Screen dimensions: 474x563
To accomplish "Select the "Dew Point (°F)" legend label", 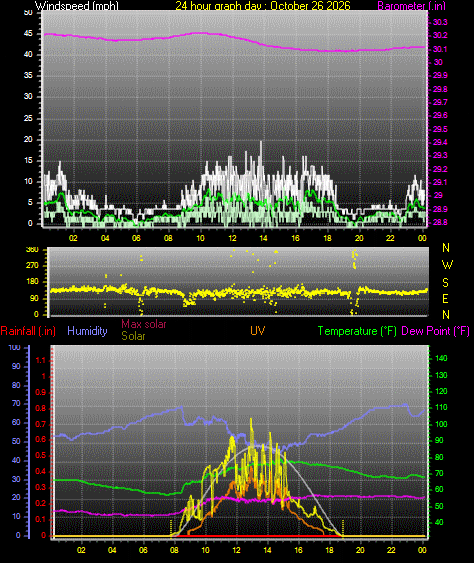I will point(436,331).
